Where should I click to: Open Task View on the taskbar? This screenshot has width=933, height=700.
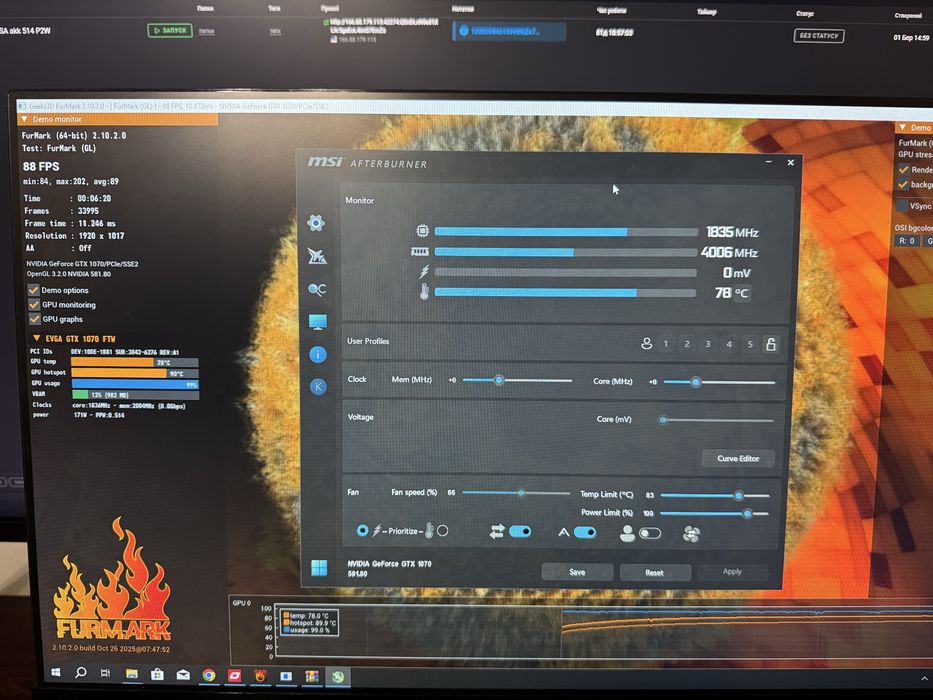tap(105, 673)
